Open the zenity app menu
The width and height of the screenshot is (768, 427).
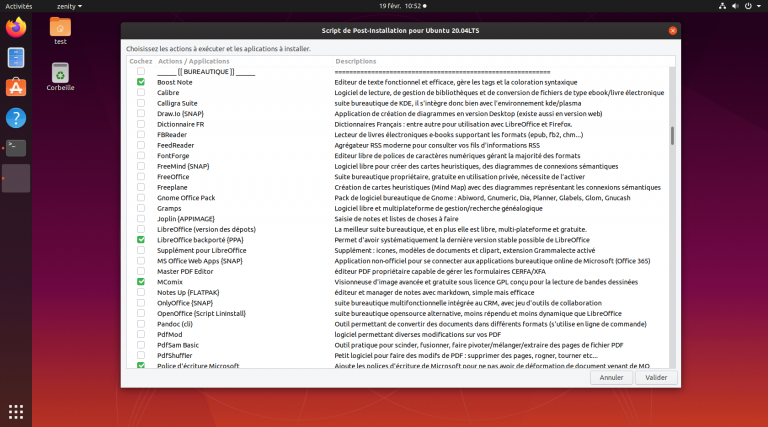(x=69, y=6)
